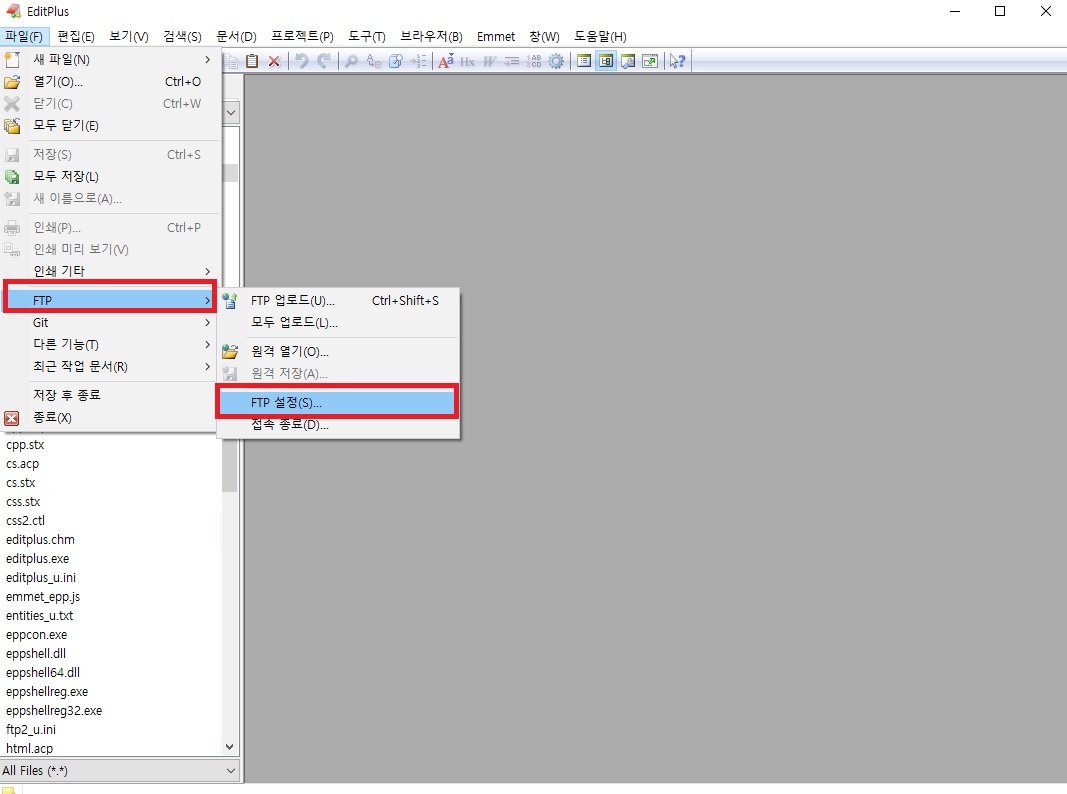Viewport: 1067px width, 794px height.
Task: Click the EditPlus app icon in title bar
Action: pyautogui.click(x=13, y=11)
